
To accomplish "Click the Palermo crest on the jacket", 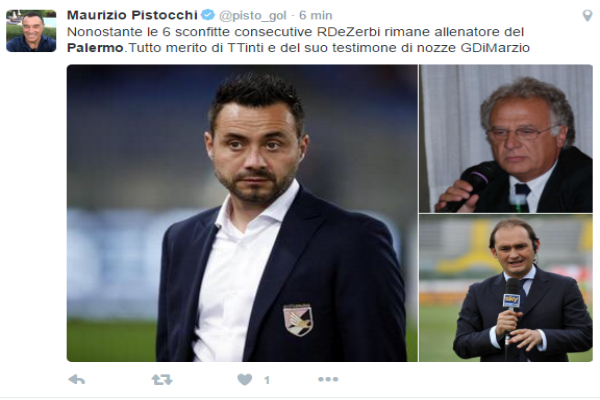I will point(298,320).
